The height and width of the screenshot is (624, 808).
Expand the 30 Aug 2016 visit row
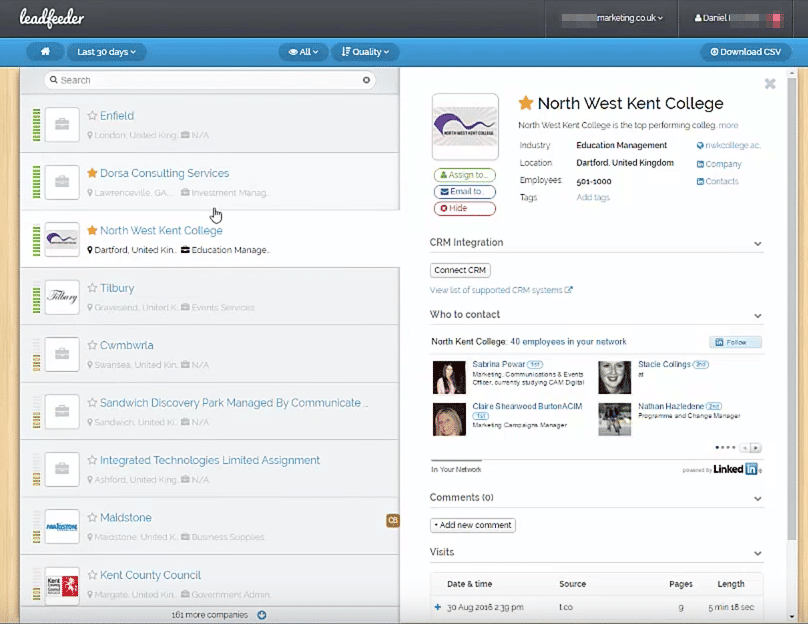point(437,607)
